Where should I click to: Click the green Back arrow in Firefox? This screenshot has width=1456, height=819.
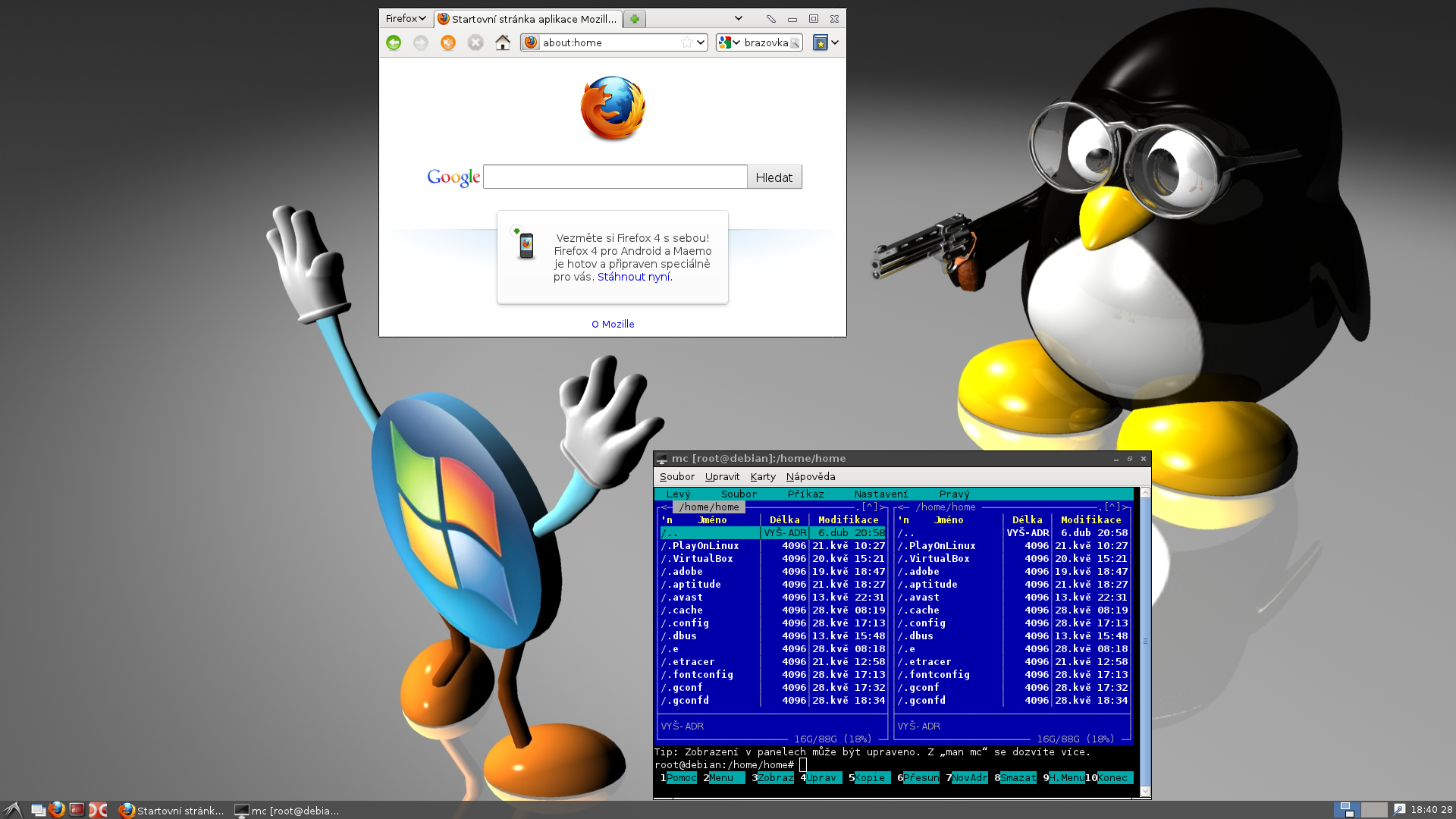click(394, 42)
